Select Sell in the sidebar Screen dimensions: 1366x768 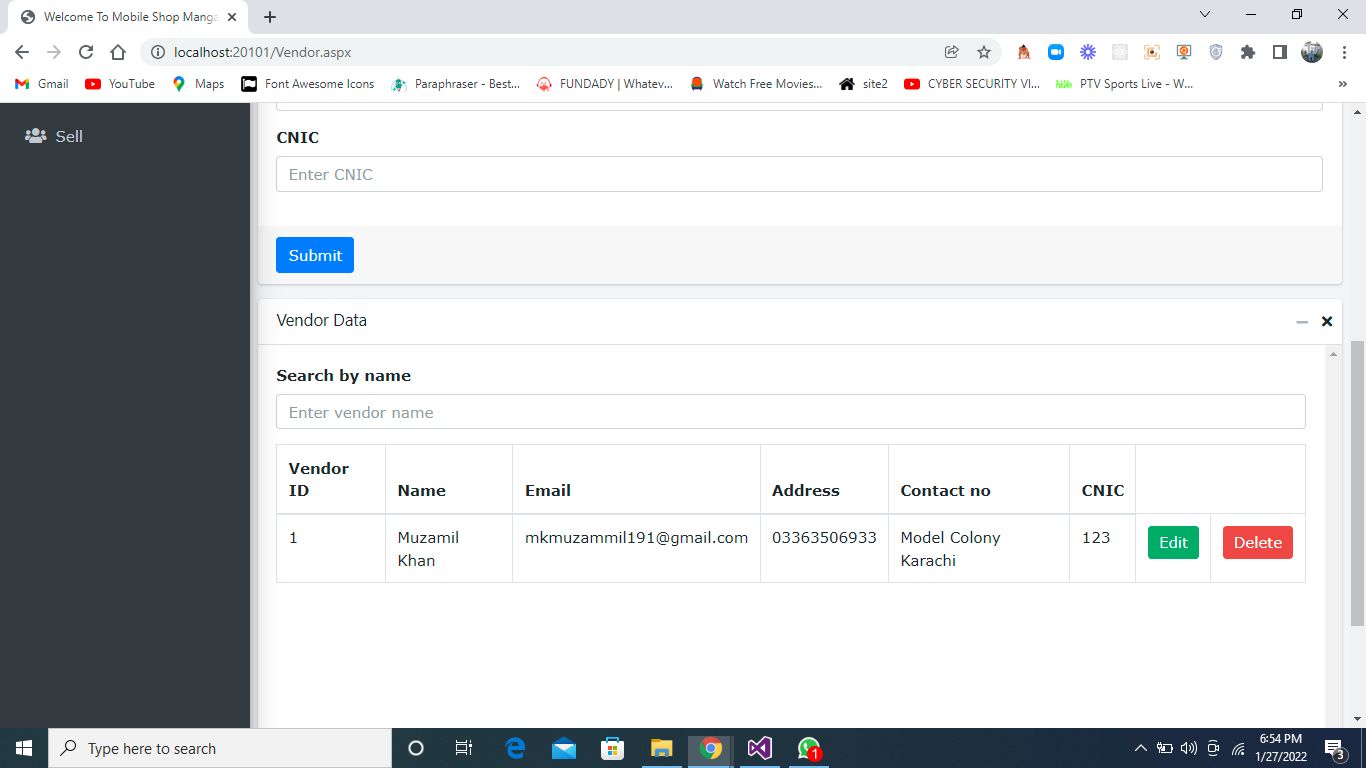(x=69, y=136)
